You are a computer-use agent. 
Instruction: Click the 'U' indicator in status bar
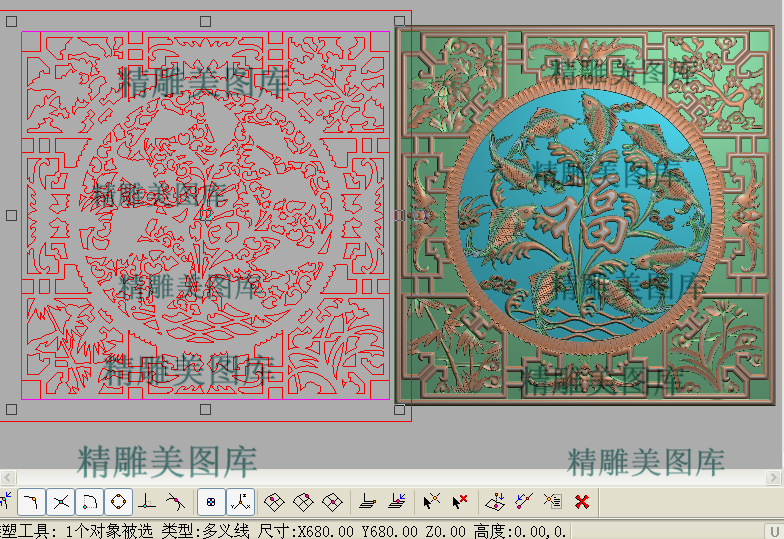[x=775, y=531]
